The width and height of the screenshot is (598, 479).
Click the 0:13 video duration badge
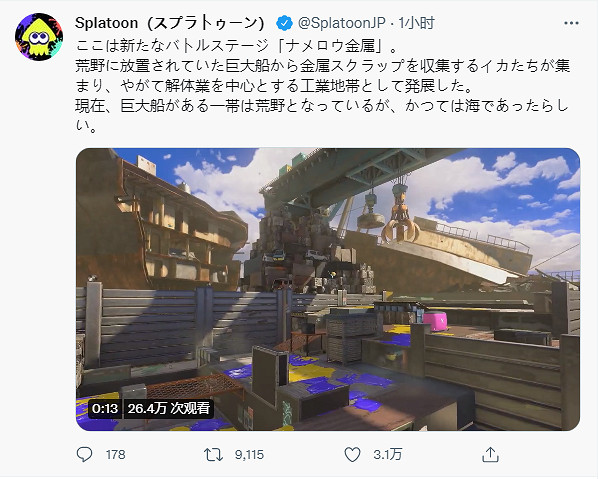click(104, 408)
